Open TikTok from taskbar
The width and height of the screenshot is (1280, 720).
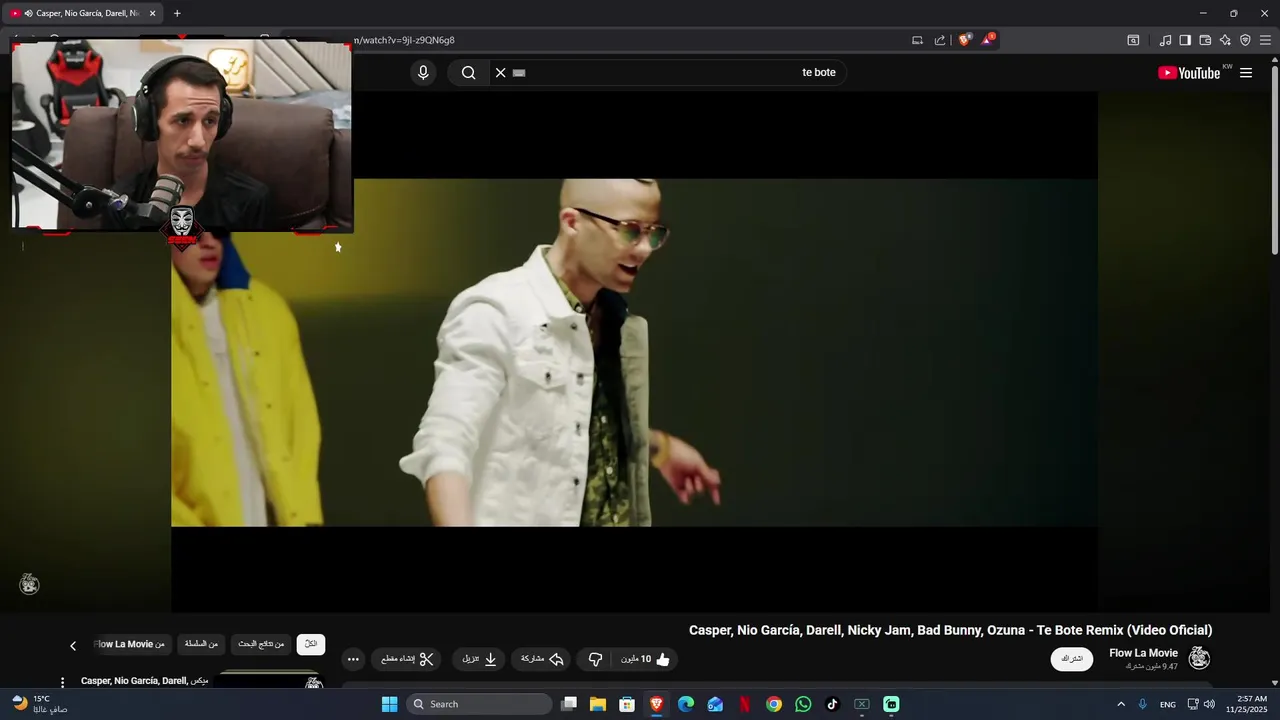click(x=832, y=704)
